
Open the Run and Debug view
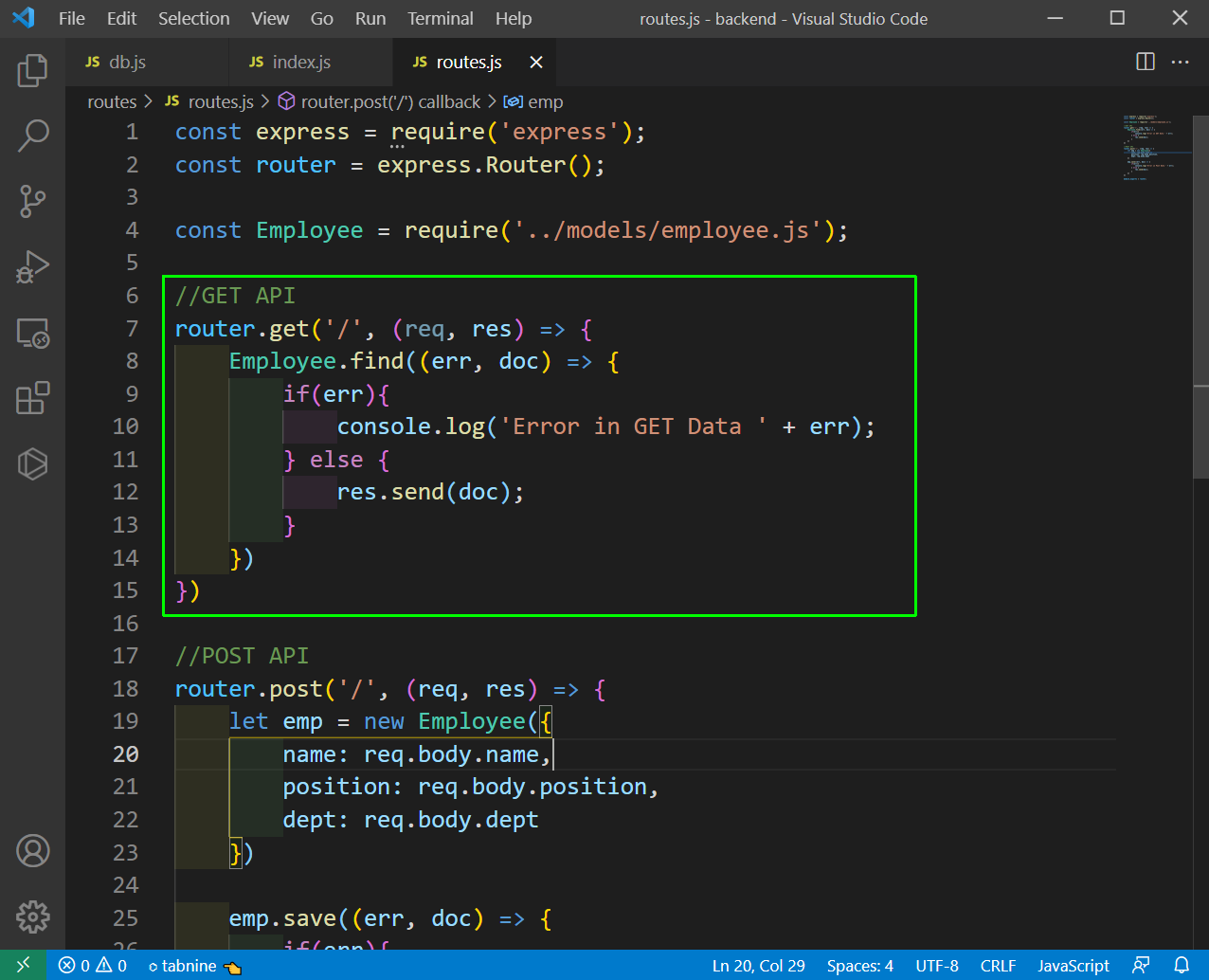tap(32, 266)
